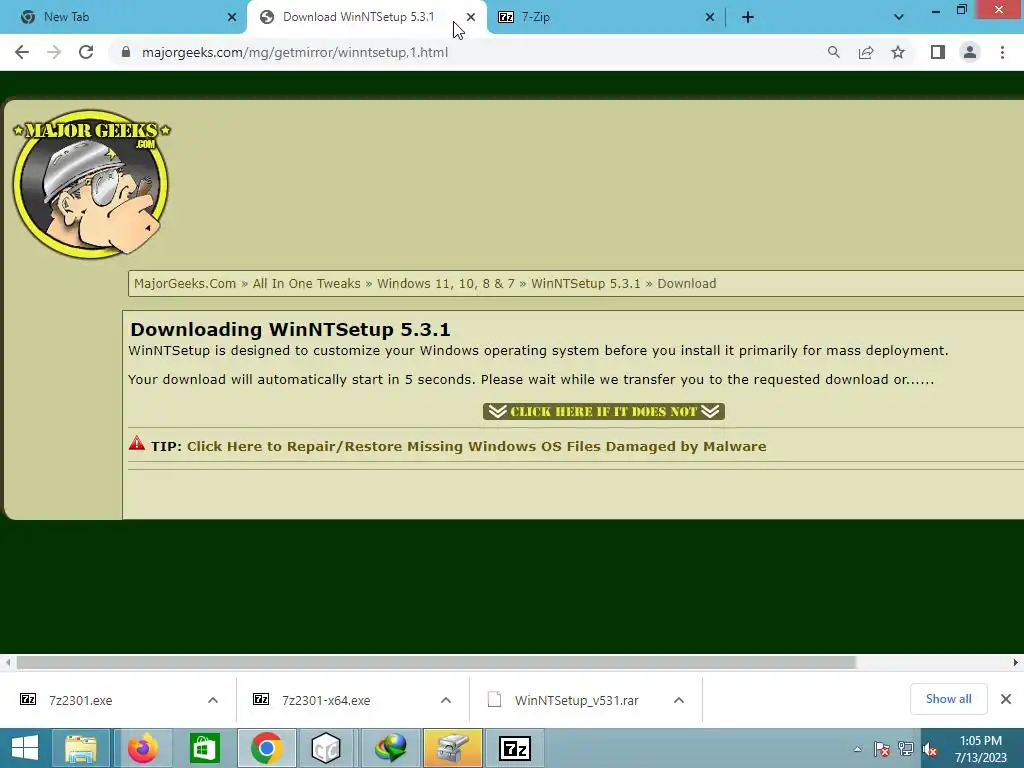Click the scrollbar right arrow
The width and height of the screenshot is (1024, 768).
[1016, 662]
